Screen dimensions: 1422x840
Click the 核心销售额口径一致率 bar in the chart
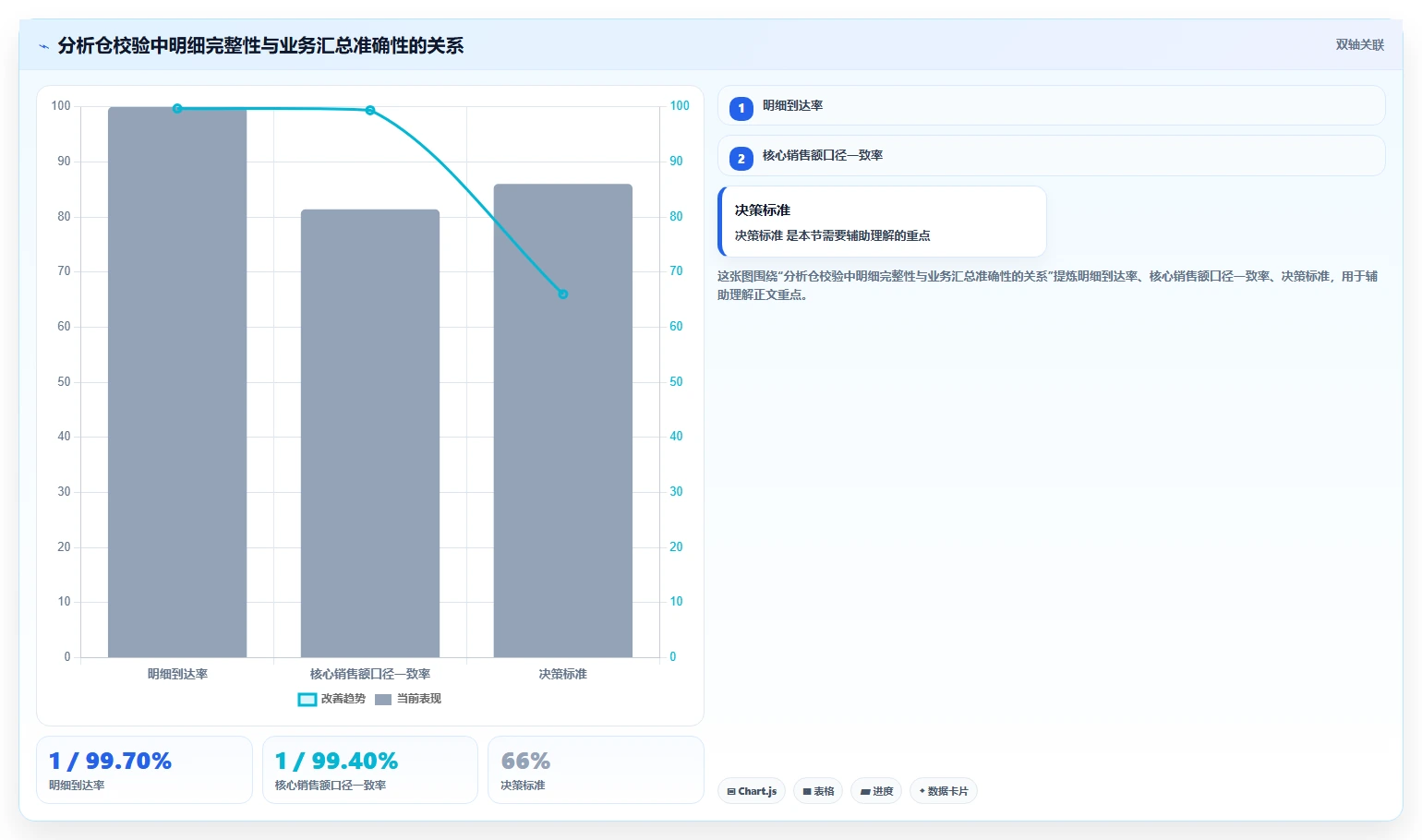(370, 433)
